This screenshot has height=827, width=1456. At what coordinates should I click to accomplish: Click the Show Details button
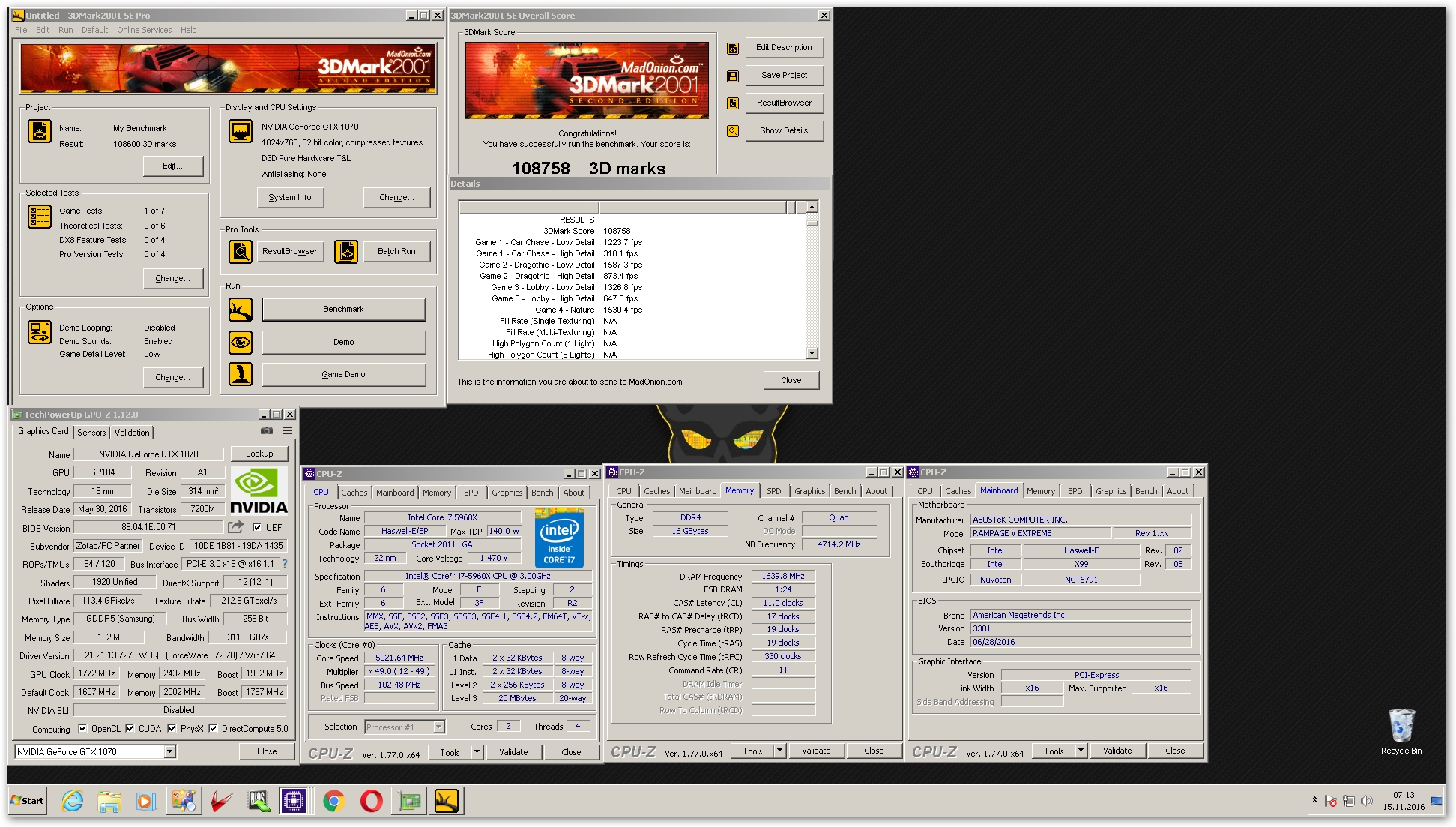click(x=785, y=131)
